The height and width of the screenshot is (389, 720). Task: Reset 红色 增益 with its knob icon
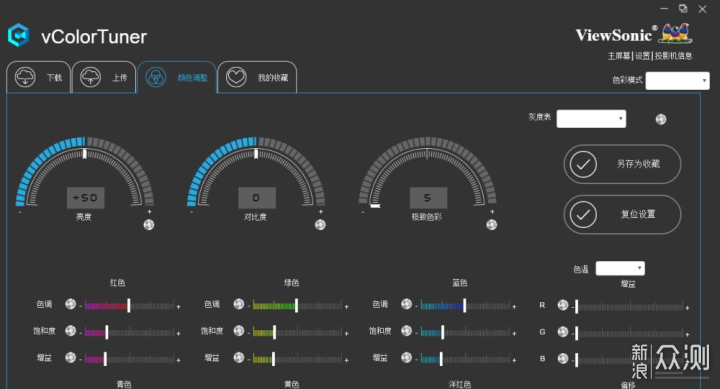click(70, 357)
